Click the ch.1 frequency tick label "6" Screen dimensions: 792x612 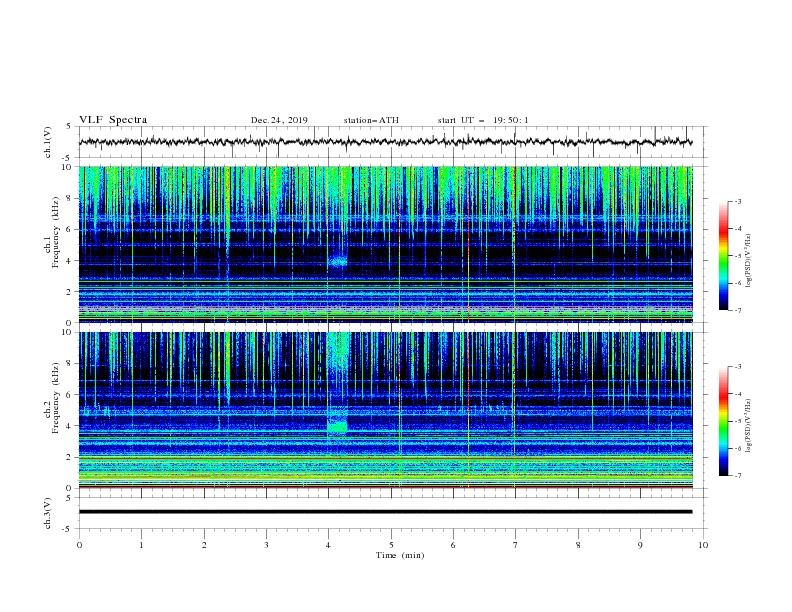[69, 229]
